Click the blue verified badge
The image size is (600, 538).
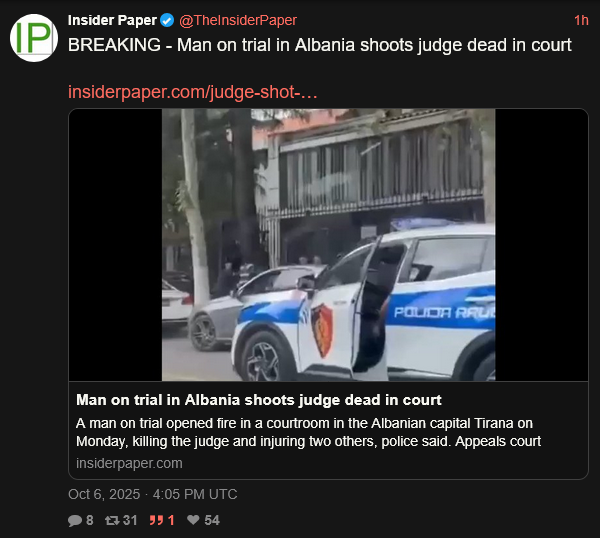(167, 20)
